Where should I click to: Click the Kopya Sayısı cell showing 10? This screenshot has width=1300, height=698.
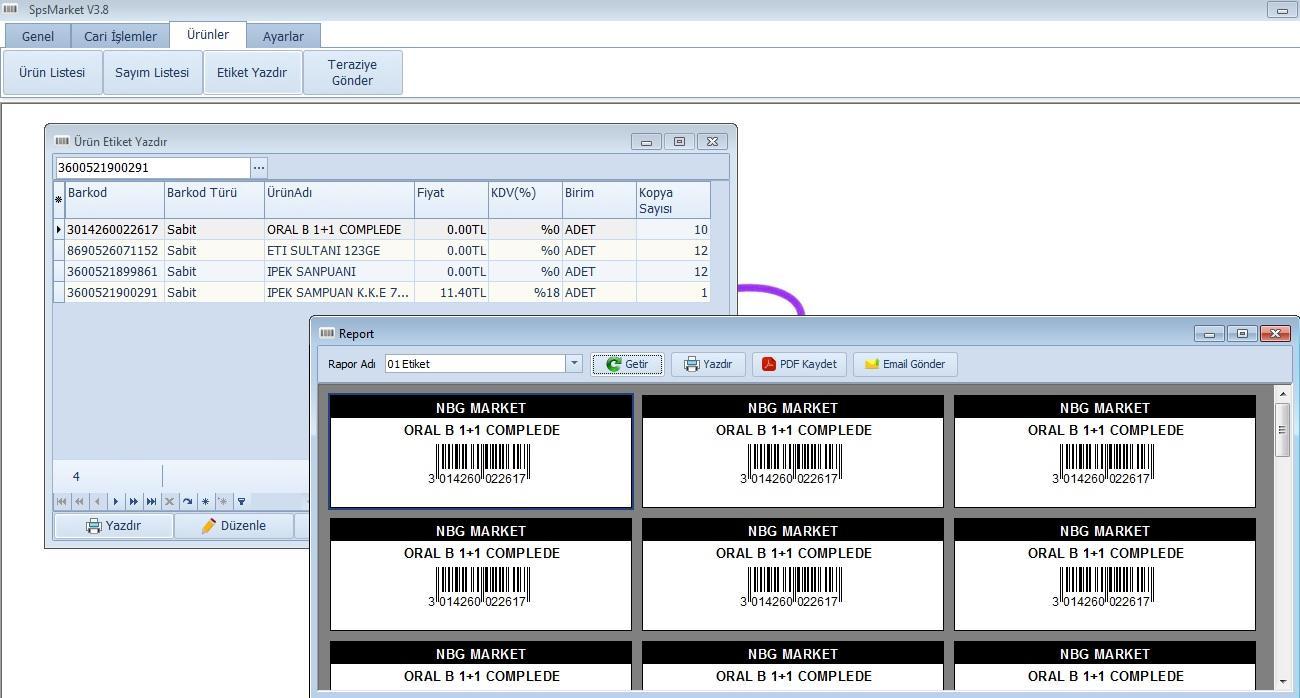pyautogui.click(x=673, y=229)
